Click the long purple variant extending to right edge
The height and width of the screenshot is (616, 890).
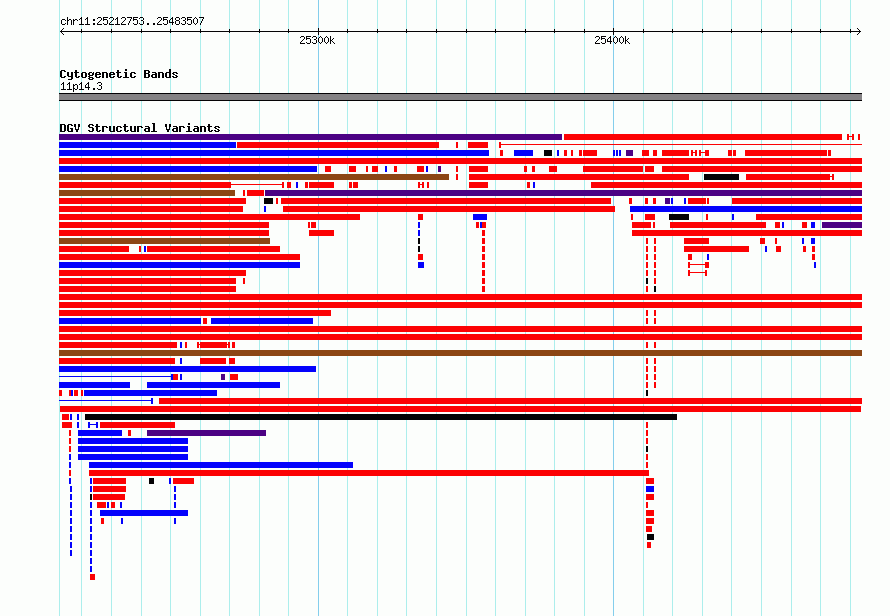click(x=563, y=193)
